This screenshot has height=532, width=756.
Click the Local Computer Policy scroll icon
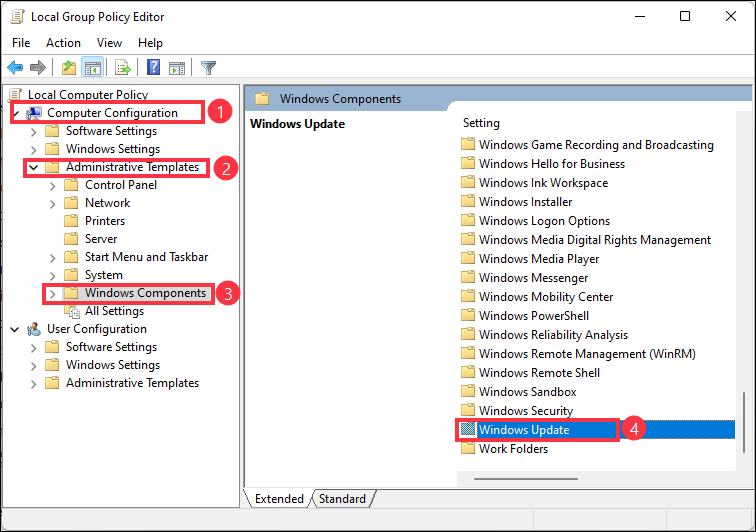(x=15, y=95)
